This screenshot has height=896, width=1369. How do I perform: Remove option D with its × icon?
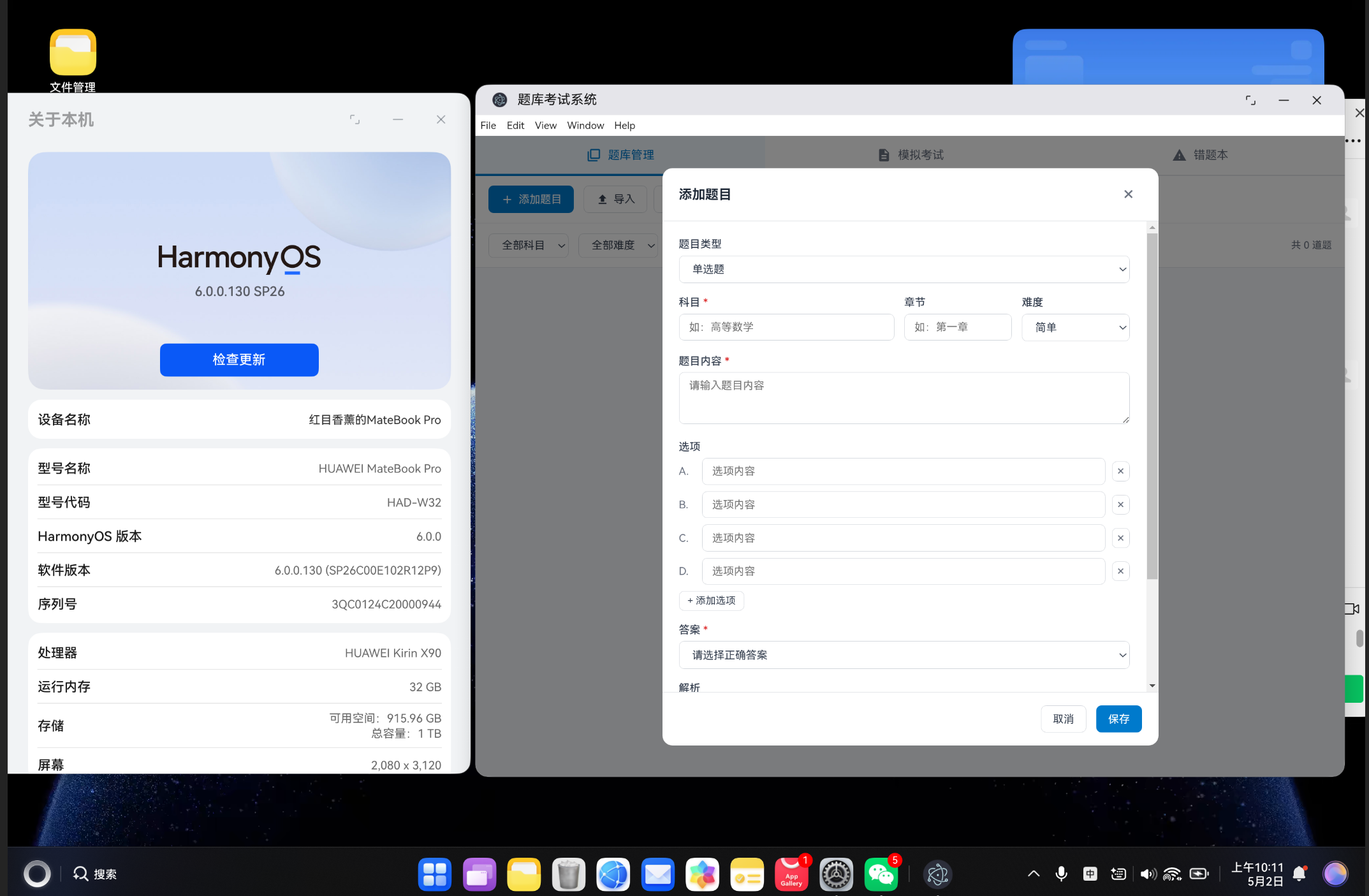pyautogui.click(x=1120, y=571)
